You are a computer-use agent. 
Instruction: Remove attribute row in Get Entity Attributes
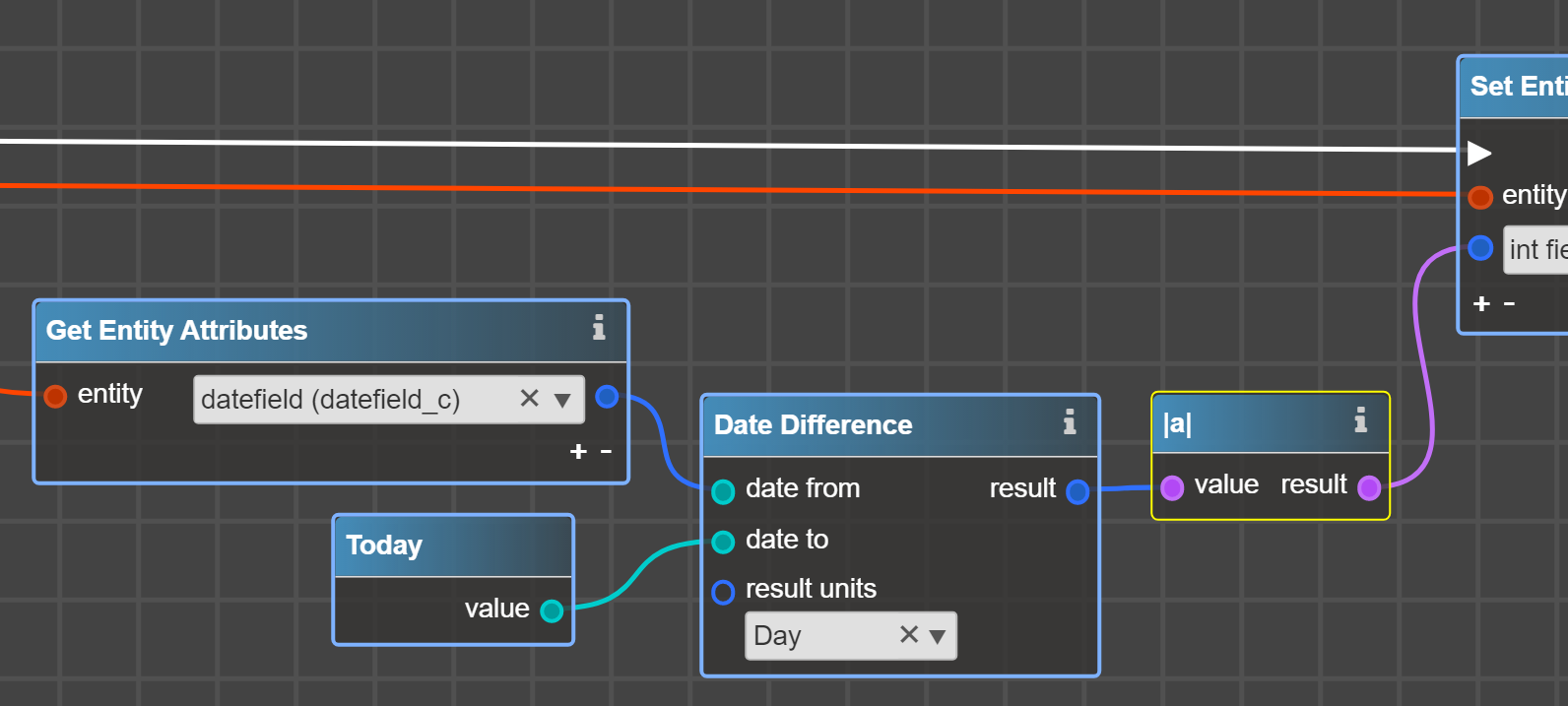607,451
